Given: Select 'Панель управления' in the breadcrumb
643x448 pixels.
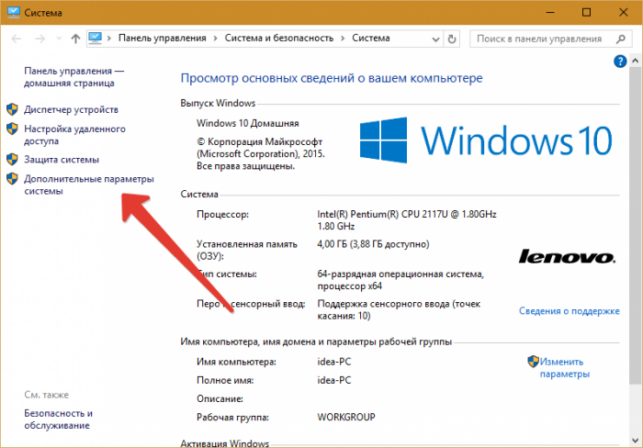Looking at the screenshot, I should [162, 38].
